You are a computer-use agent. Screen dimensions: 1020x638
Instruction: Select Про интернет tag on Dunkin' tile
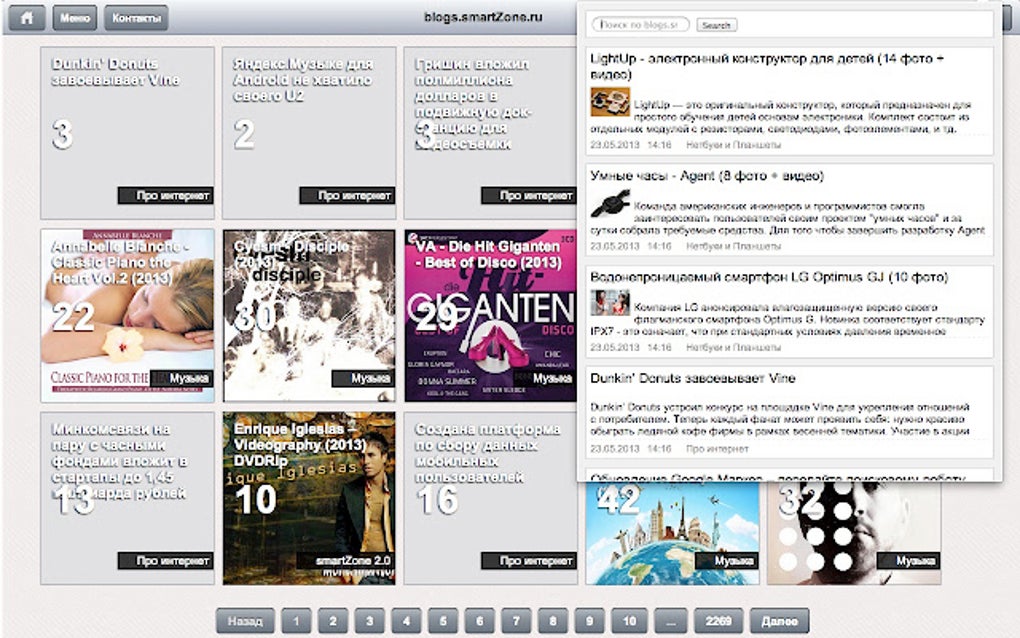[165, 195]
